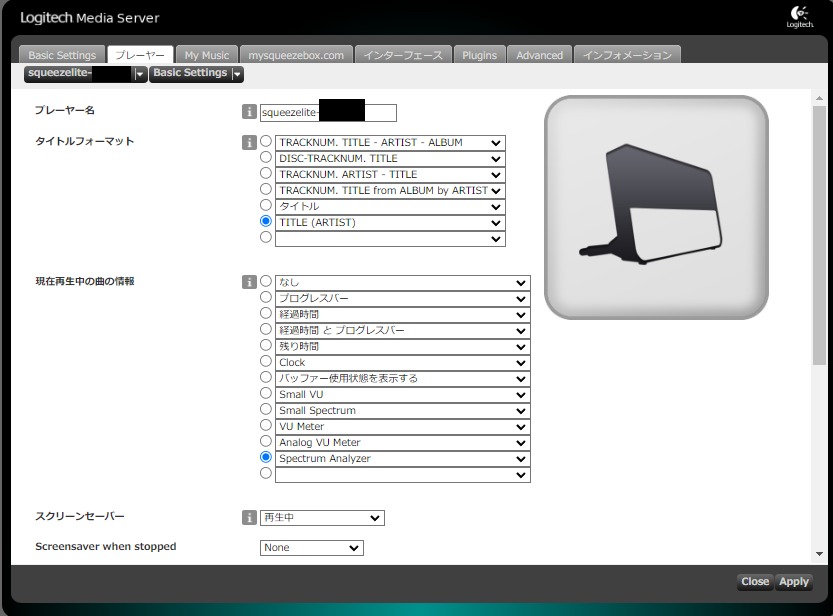Screen dimensions: 833x616
Task: Switch to the mysqueezebox.com tab
Action: click(296, 55)
